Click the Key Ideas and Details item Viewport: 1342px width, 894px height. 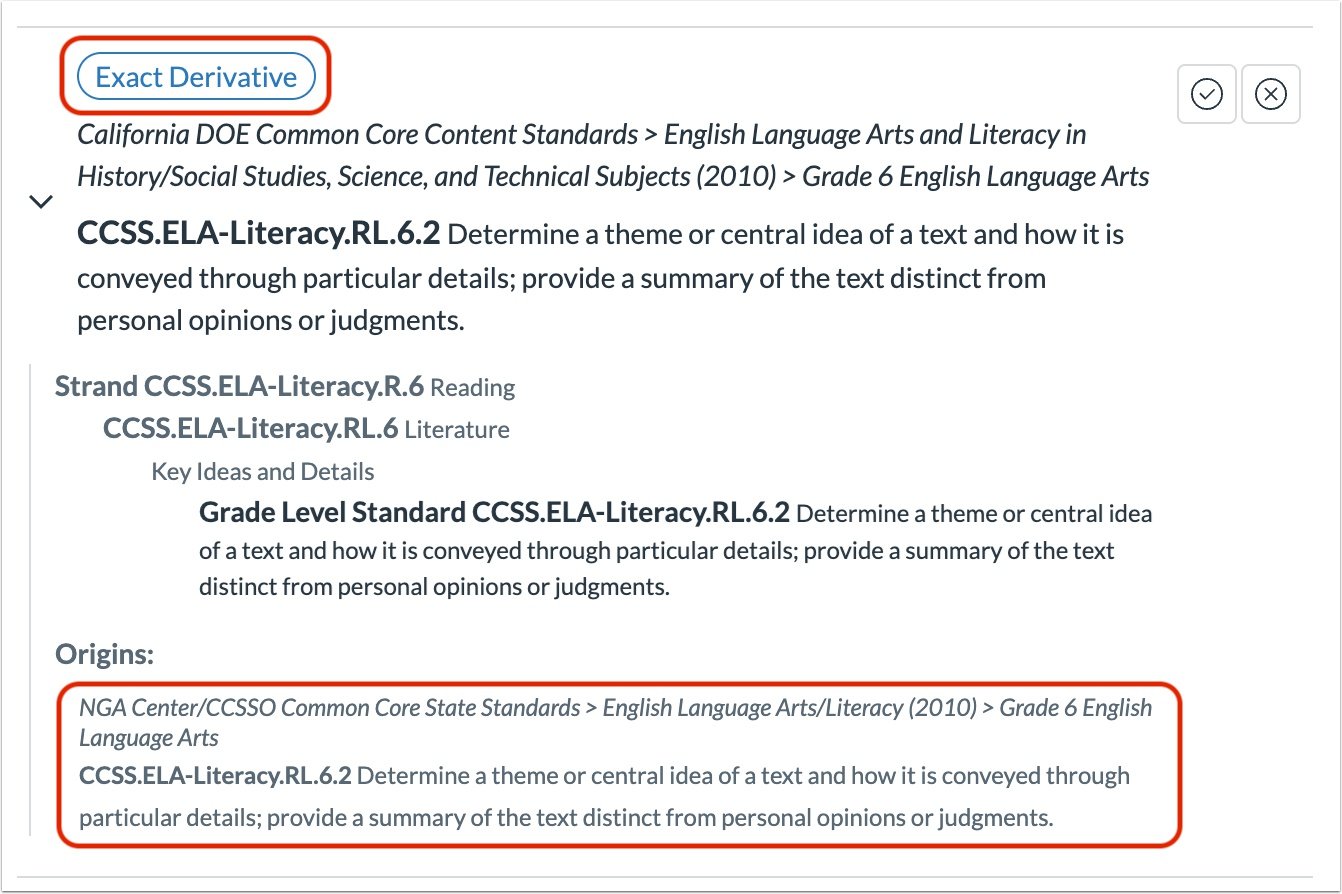tap(263, 472)
